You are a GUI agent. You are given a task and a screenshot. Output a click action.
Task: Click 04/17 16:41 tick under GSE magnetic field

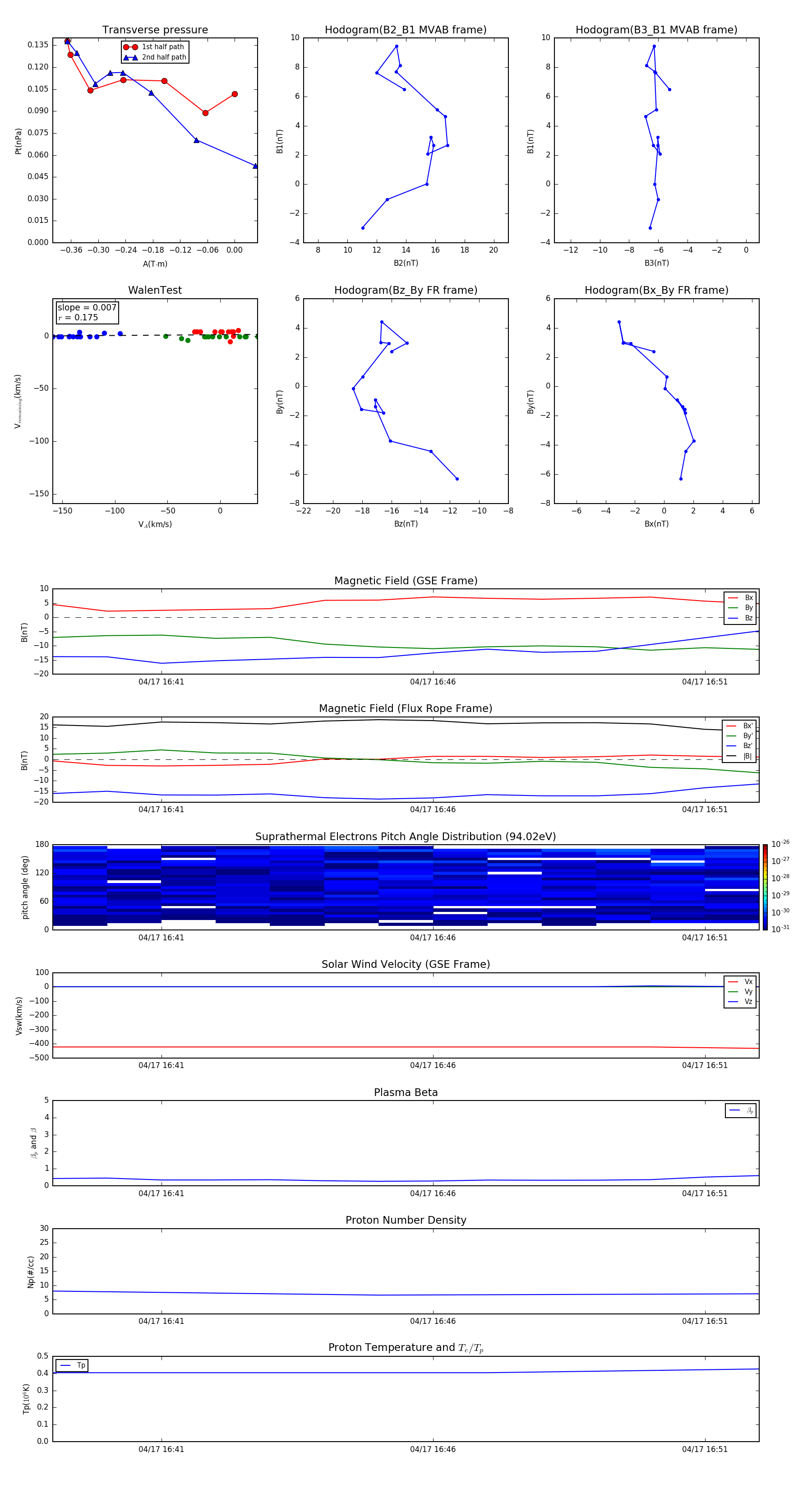[161, 682]
